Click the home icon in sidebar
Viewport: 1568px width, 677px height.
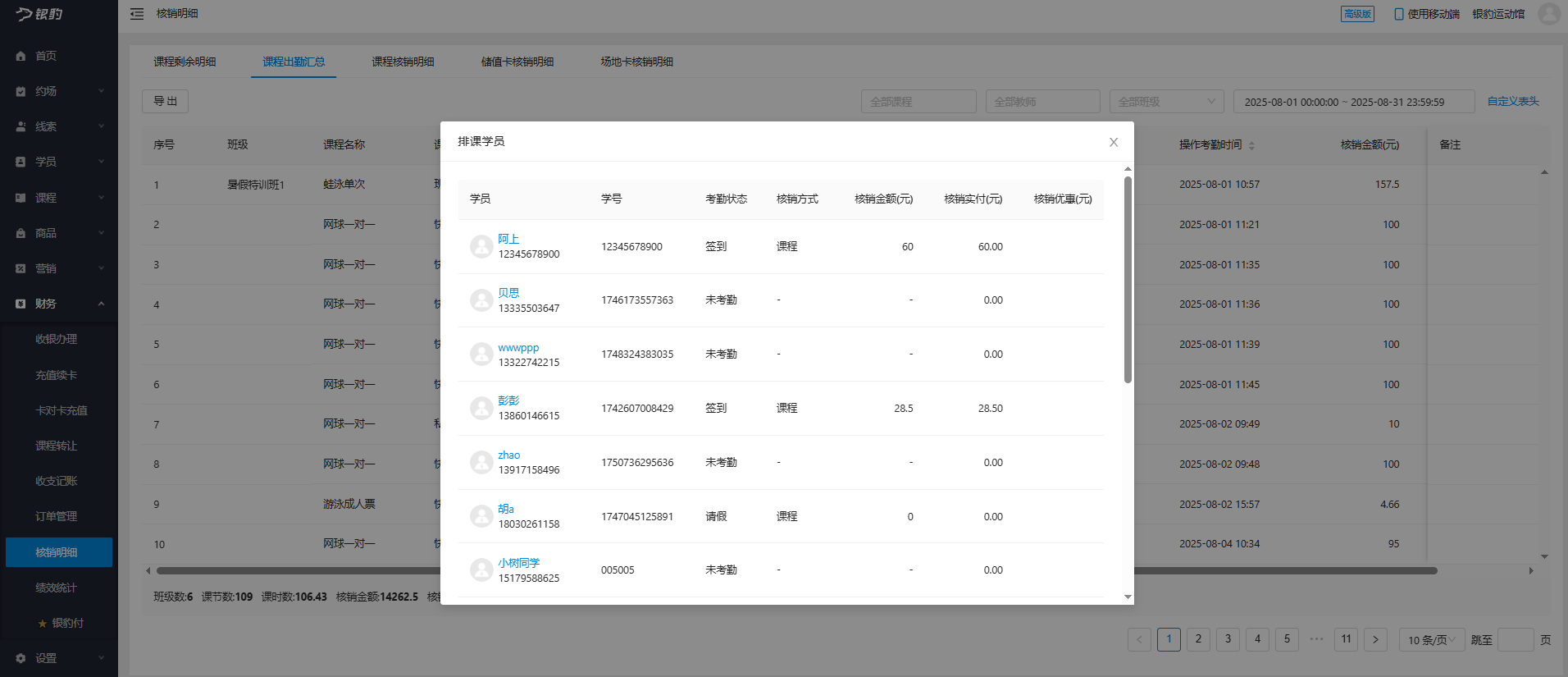21,56
